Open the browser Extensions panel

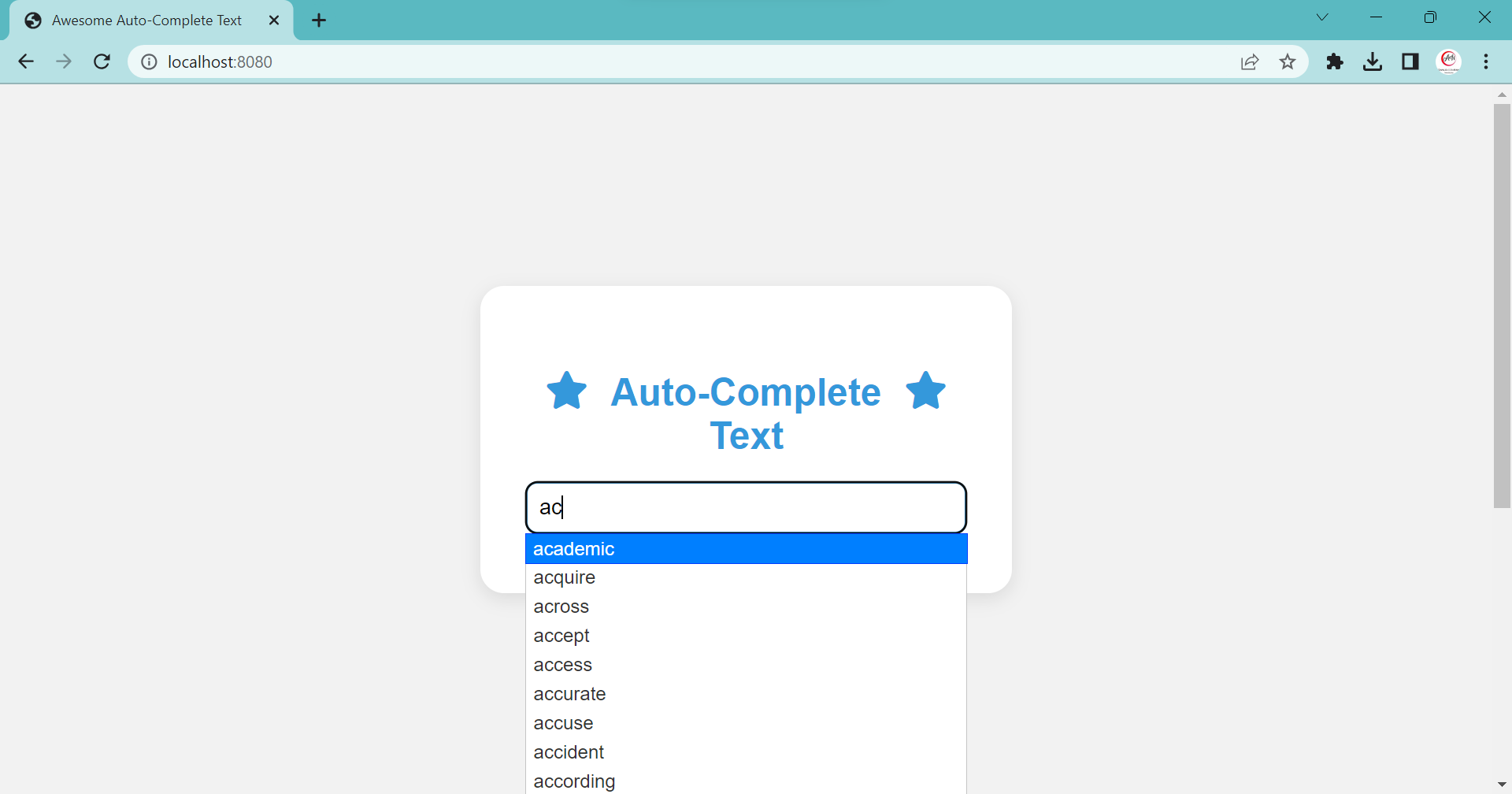[1335, 61]
